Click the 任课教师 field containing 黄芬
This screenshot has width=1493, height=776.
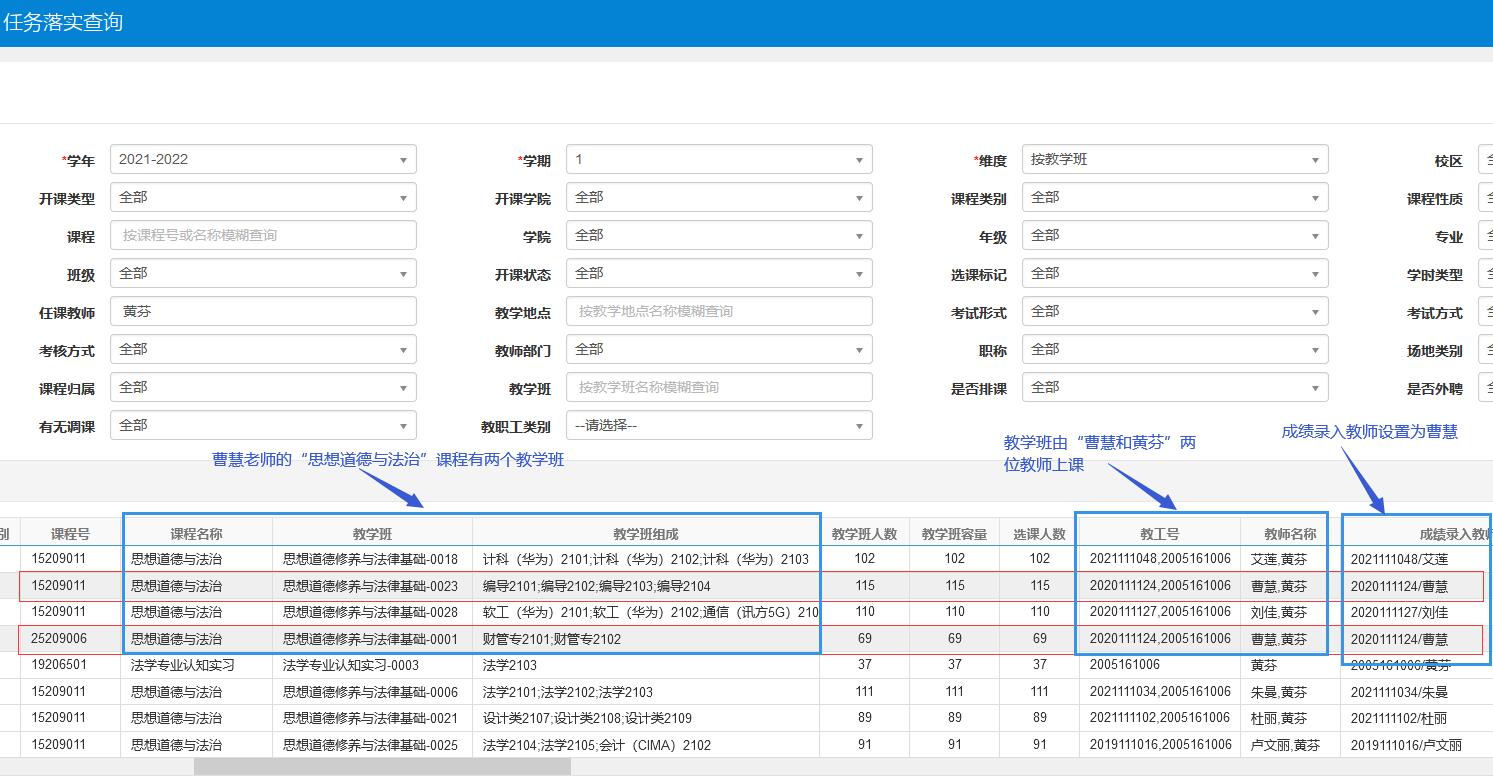(x=263, y=312)
